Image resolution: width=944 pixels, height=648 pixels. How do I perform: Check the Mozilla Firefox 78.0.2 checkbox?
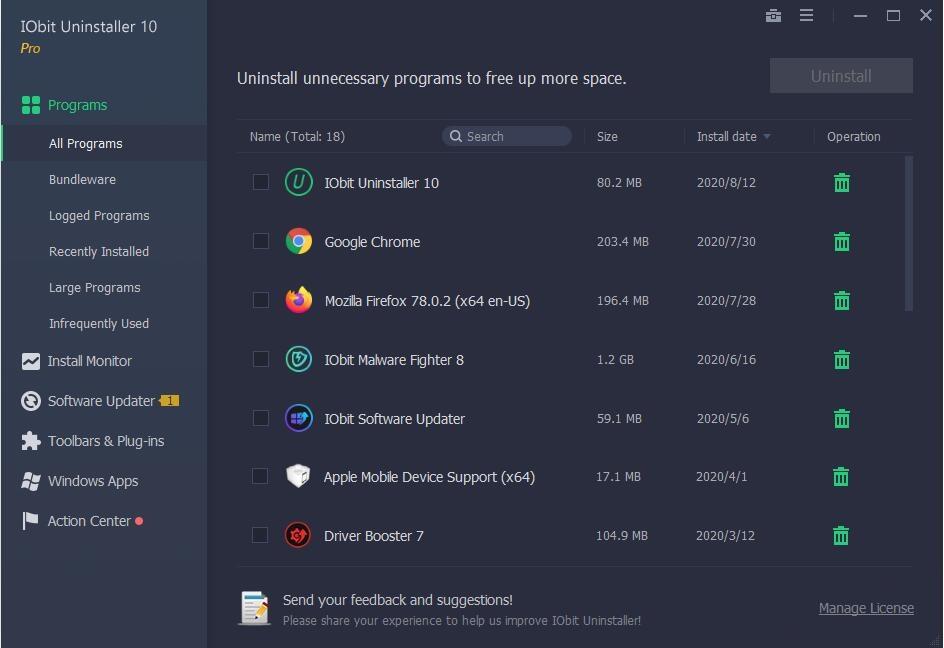coord(261,300)
